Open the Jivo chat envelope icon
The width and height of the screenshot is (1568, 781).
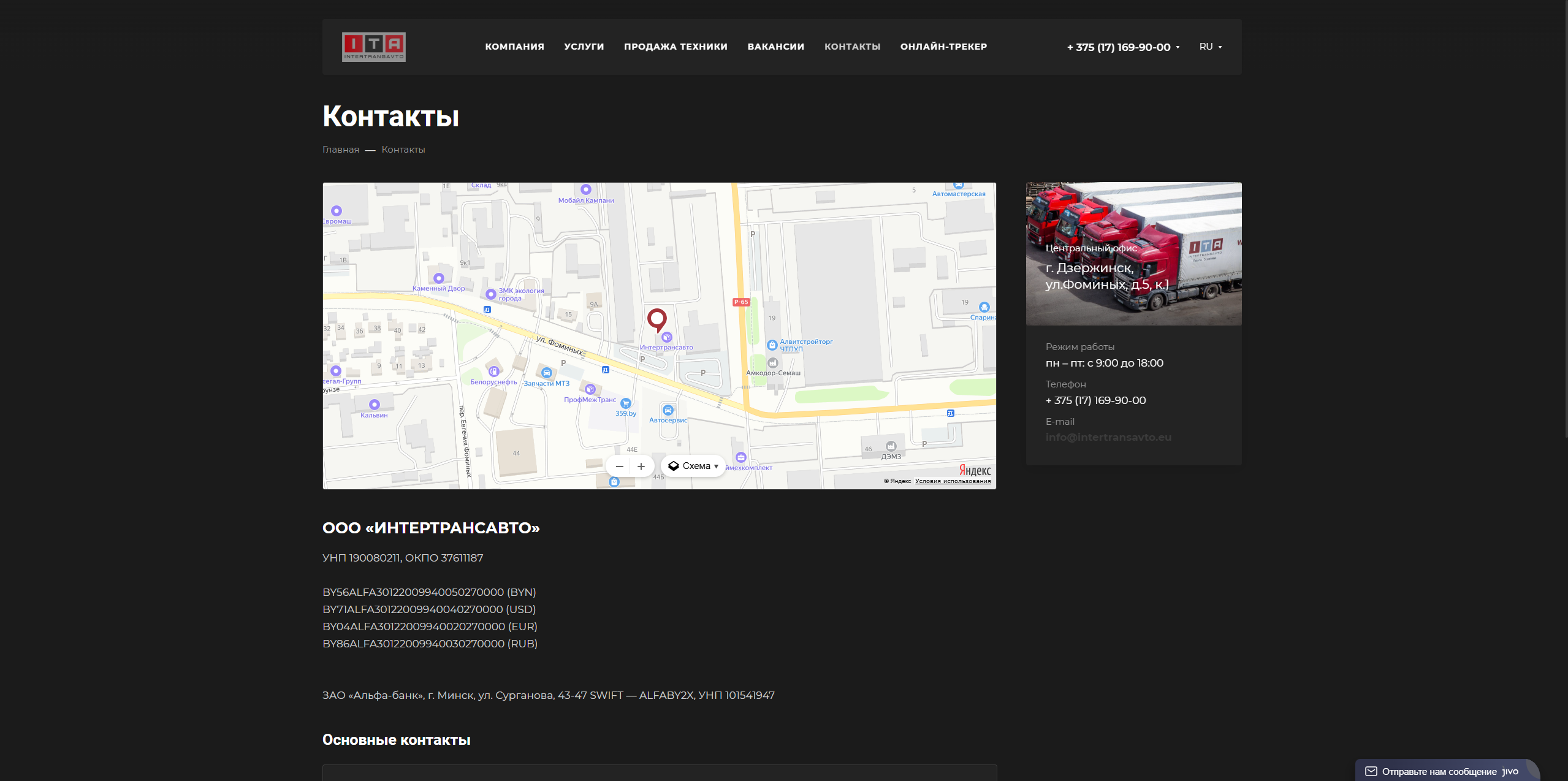pyautogui.click(x=1370, y=771)
